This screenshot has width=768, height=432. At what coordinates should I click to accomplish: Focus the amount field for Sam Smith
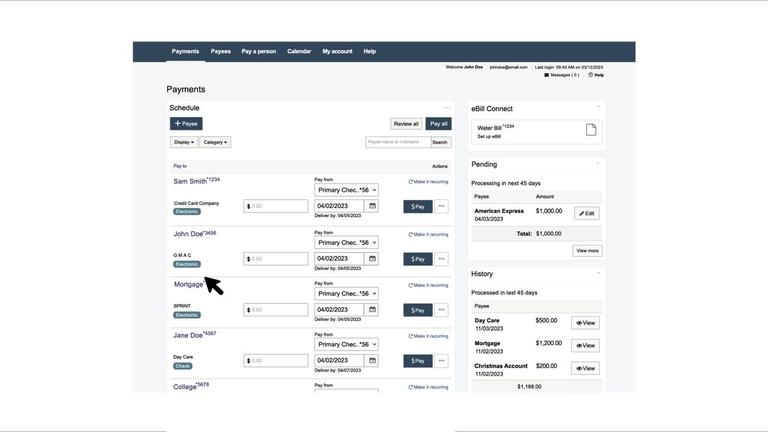pos(276,206)
